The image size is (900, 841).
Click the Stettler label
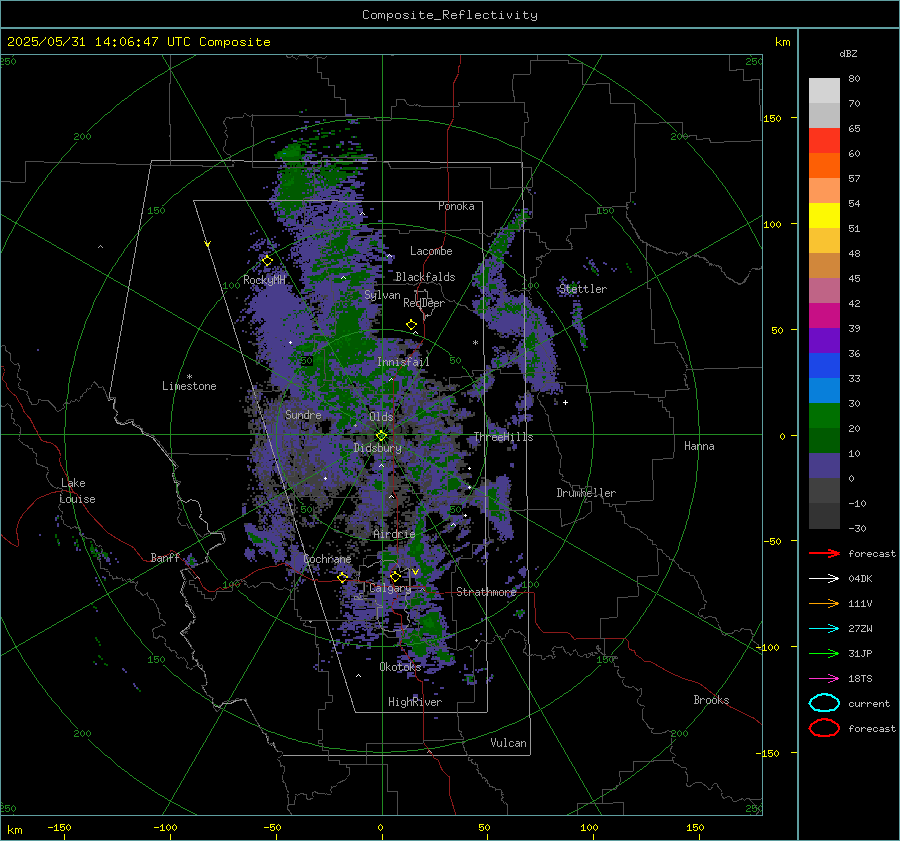[x=583, y=289]
